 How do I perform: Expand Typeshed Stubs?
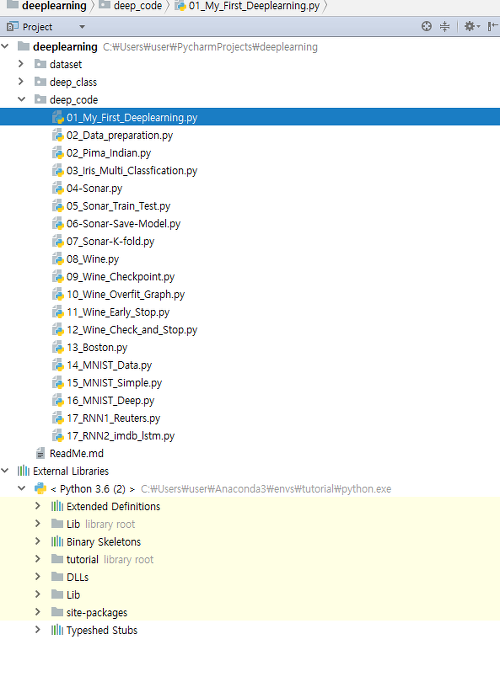pyautogui.click(x=38, y=630)
